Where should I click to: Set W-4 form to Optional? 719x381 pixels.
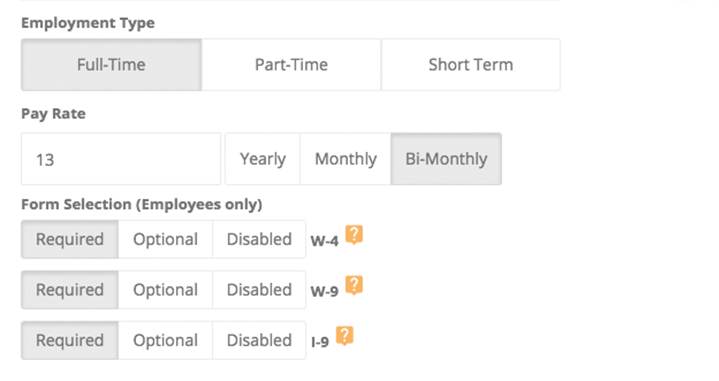tap(166, 239)
